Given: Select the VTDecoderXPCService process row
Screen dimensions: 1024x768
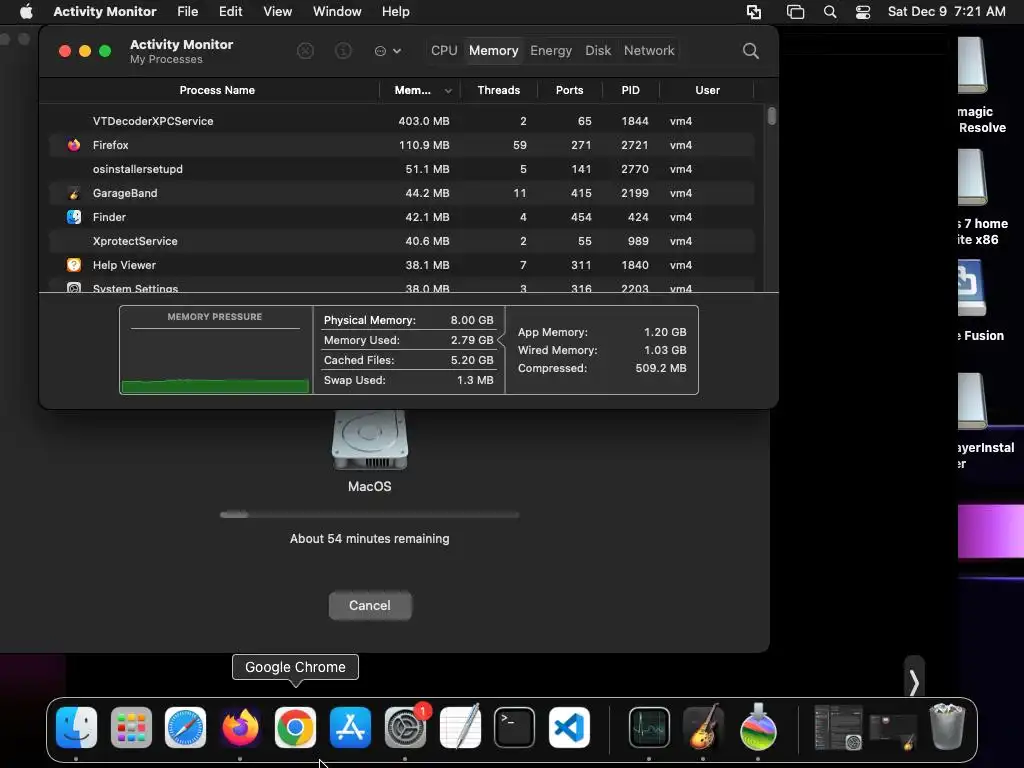Looking at the screenshot, I should (x=402, y=121).
